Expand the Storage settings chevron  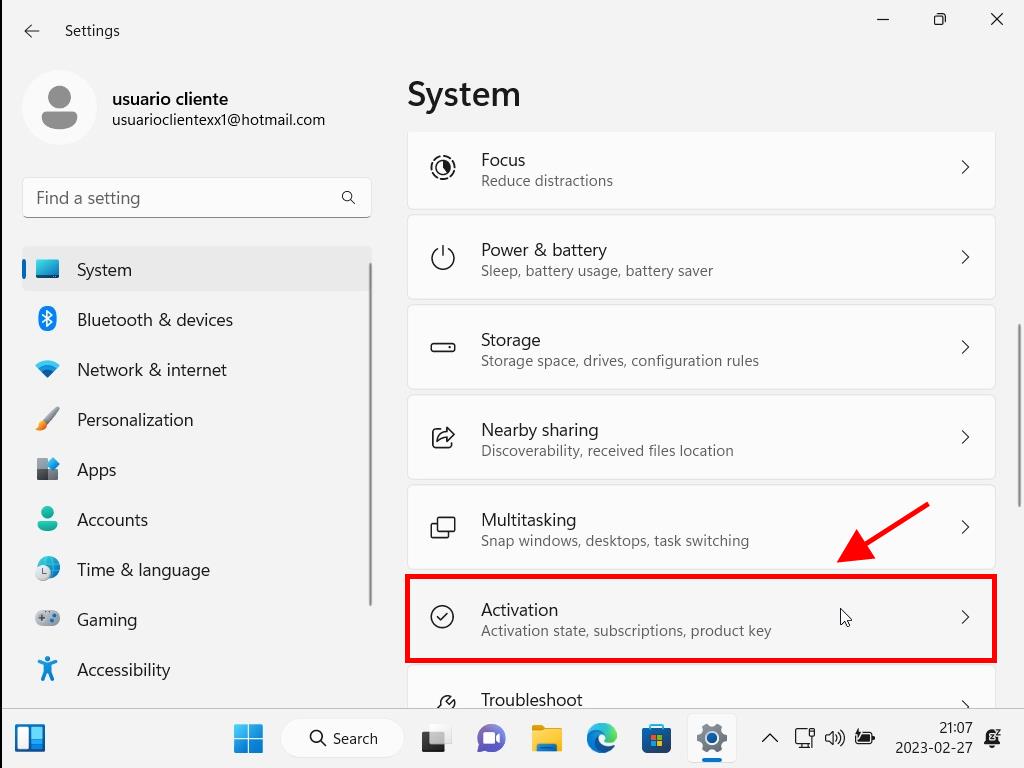coord(965,347)
